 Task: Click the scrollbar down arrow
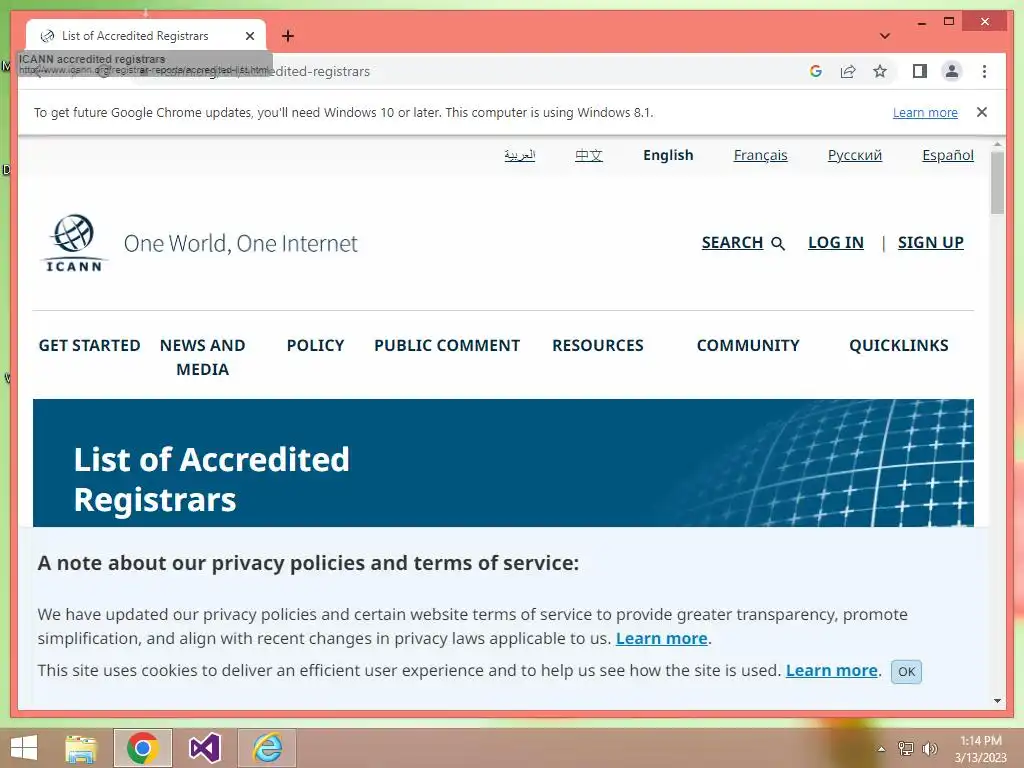997,701
